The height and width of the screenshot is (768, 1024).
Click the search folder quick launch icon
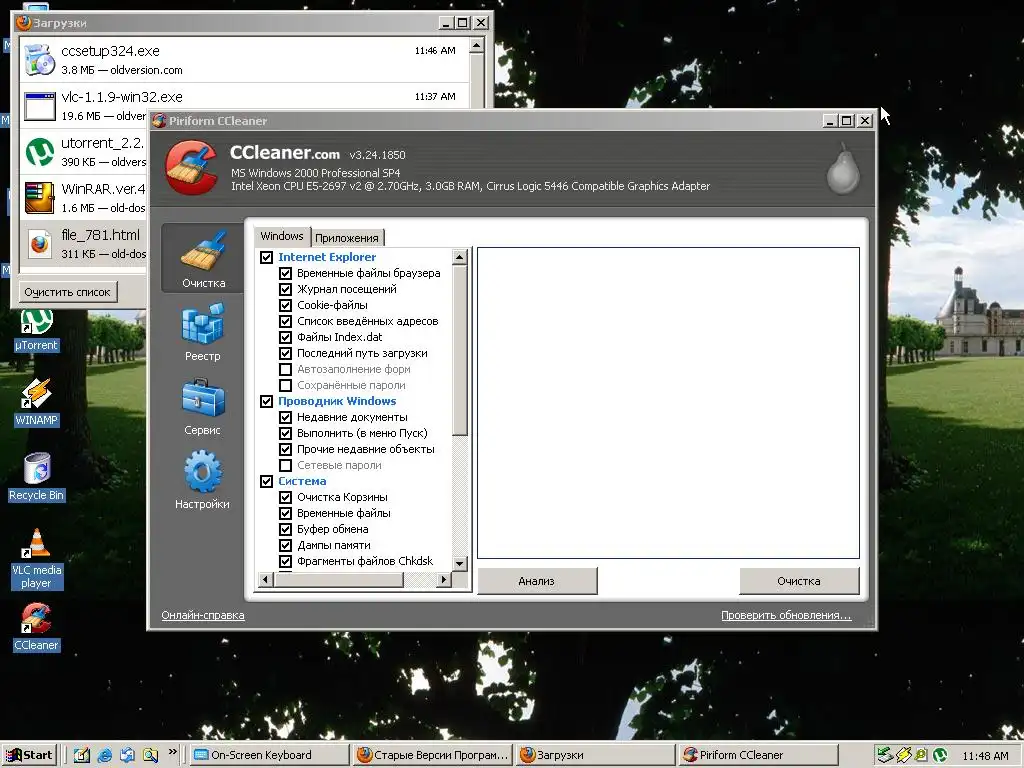coord(150,755)
